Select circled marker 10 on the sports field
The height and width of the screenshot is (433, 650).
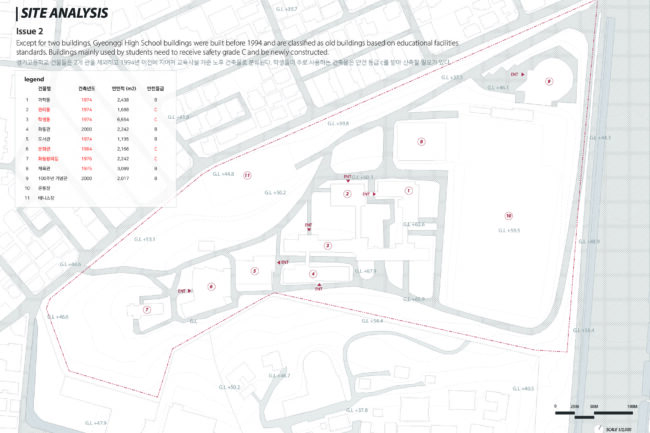(509, 215)
